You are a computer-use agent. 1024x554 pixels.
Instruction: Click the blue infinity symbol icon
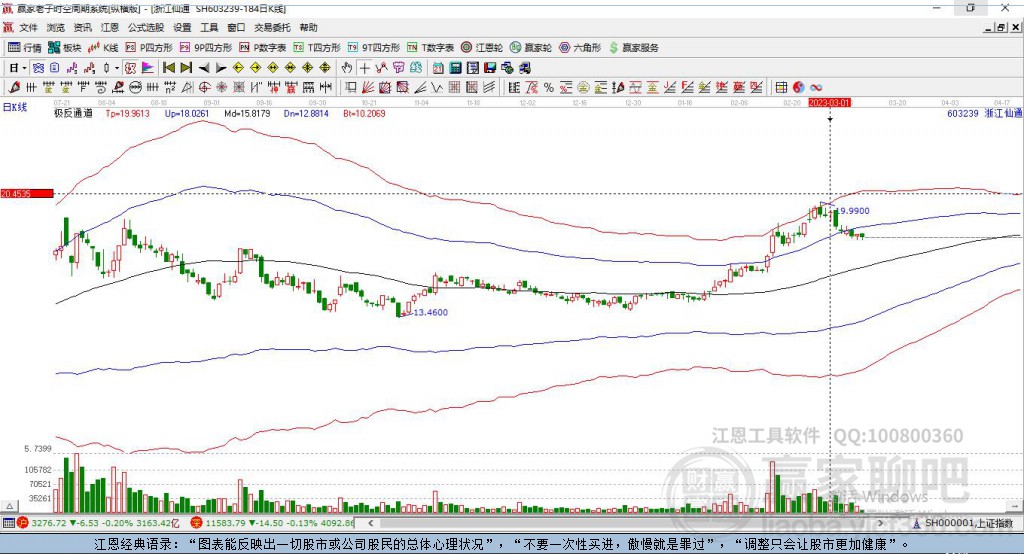tap(816, 88)
